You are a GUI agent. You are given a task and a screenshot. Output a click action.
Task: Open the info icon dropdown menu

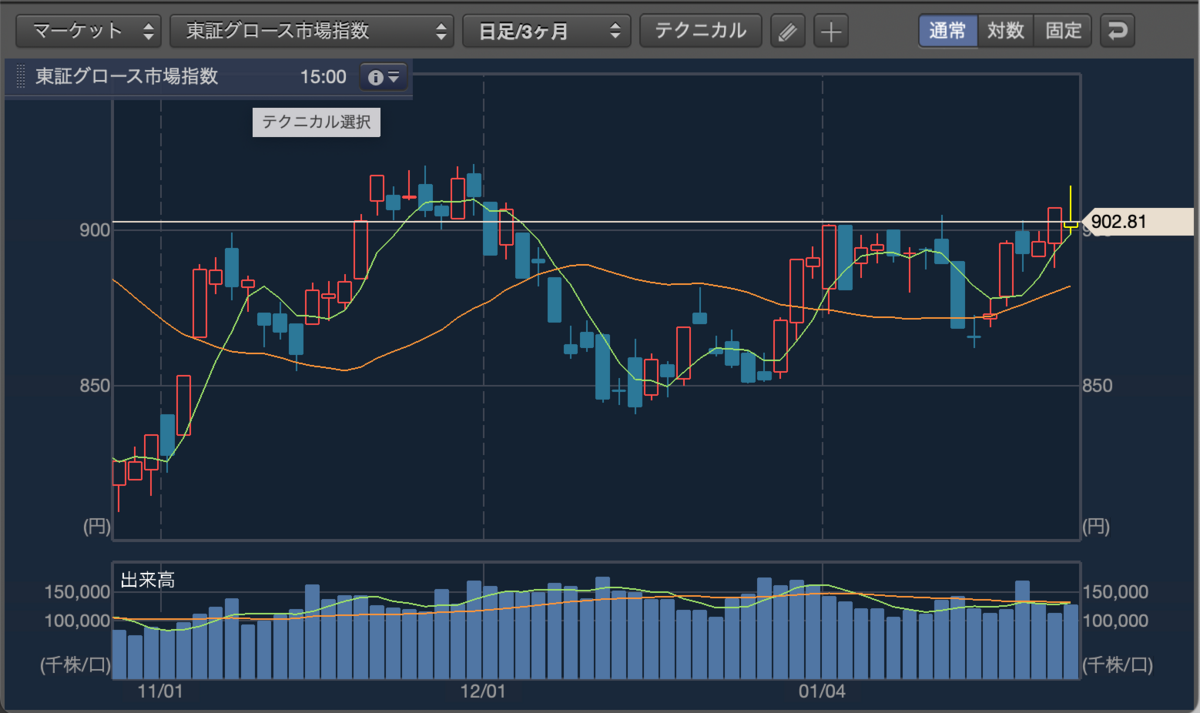click(x=384, y=77)
